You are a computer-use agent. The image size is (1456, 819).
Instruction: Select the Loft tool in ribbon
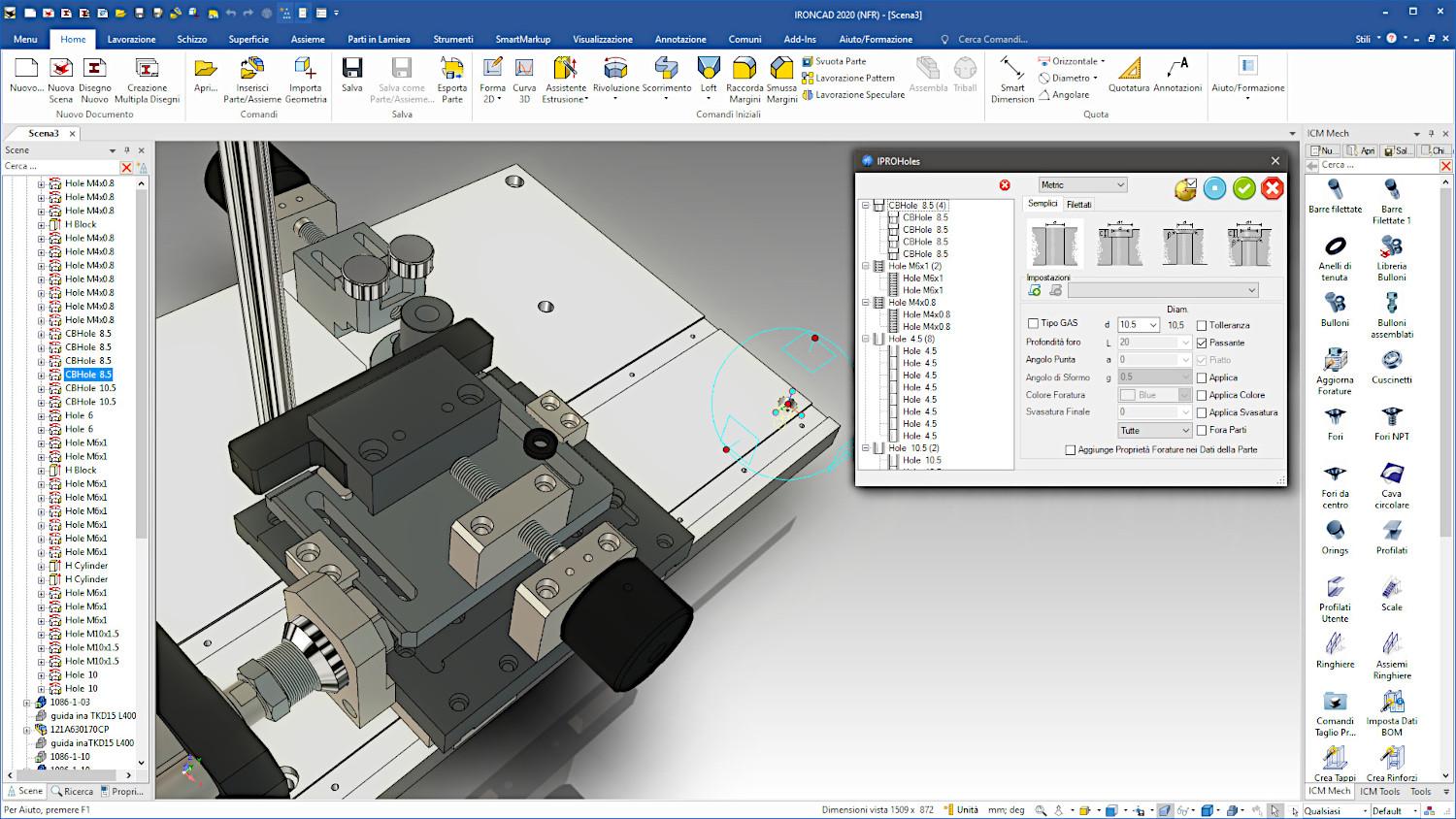coord(709,70)
